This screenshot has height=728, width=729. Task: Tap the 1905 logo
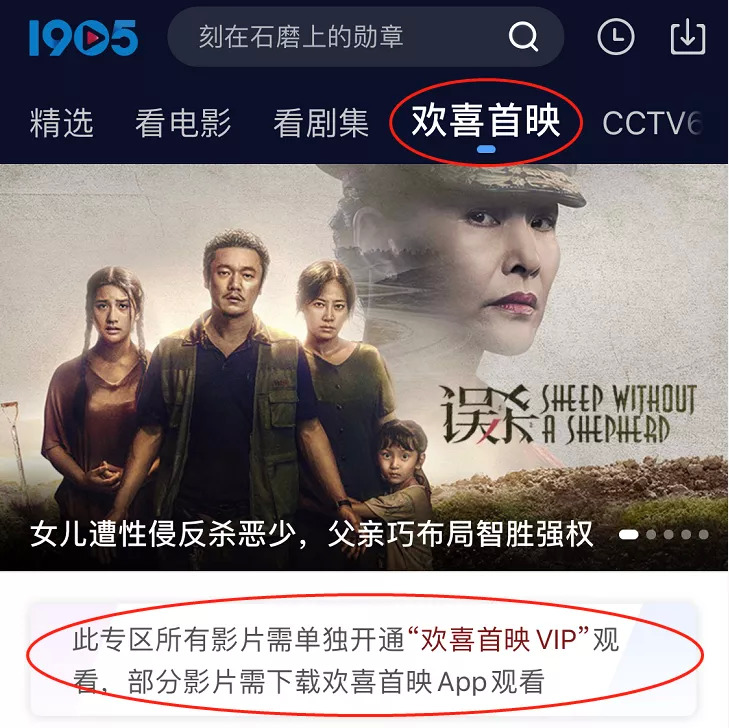pos(83,38)
